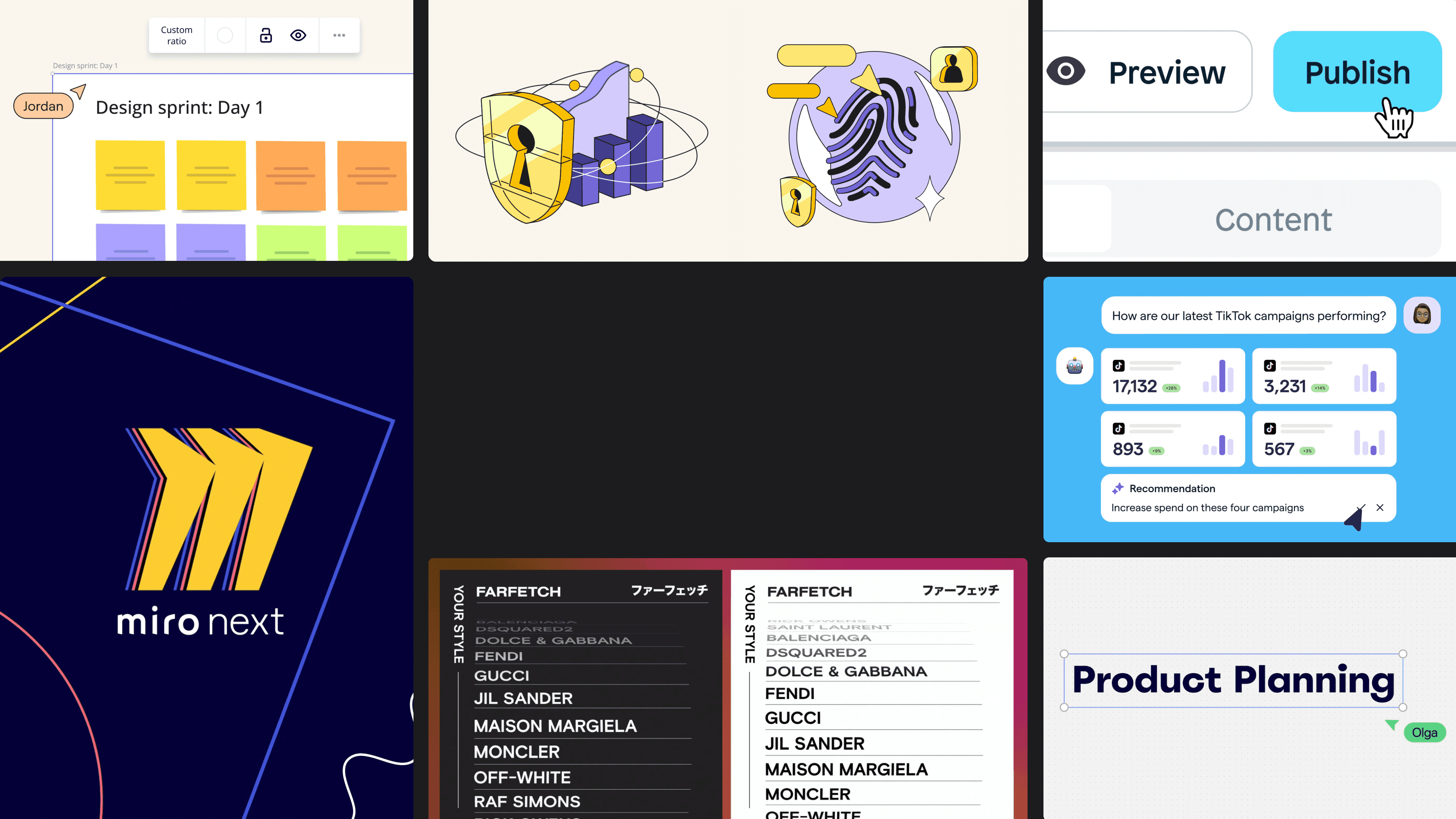
Task: Select the rightmost orange sticky note
Action: click(372, 176)
